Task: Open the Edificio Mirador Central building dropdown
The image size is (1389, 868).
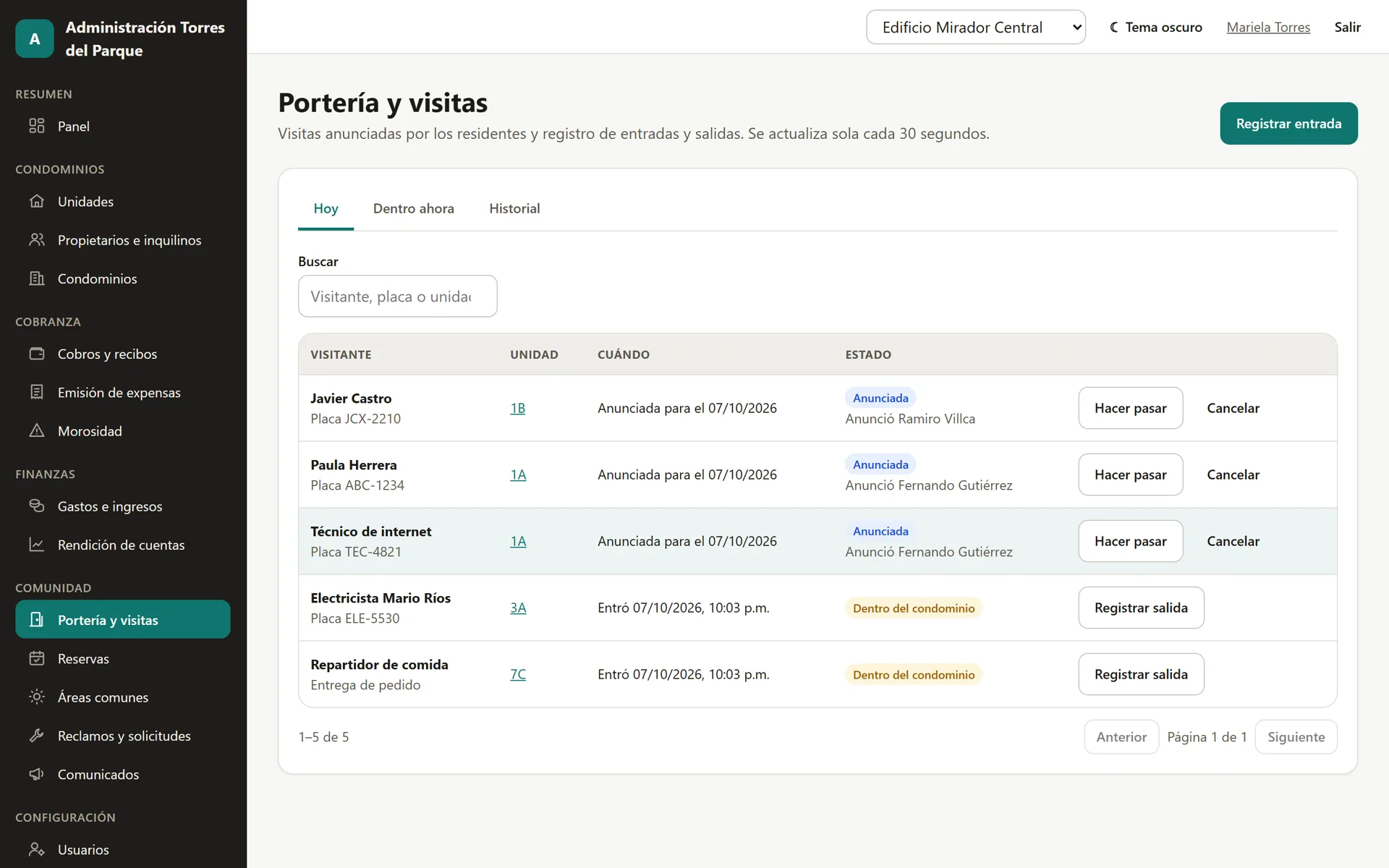Action: [x=976, y=27]
